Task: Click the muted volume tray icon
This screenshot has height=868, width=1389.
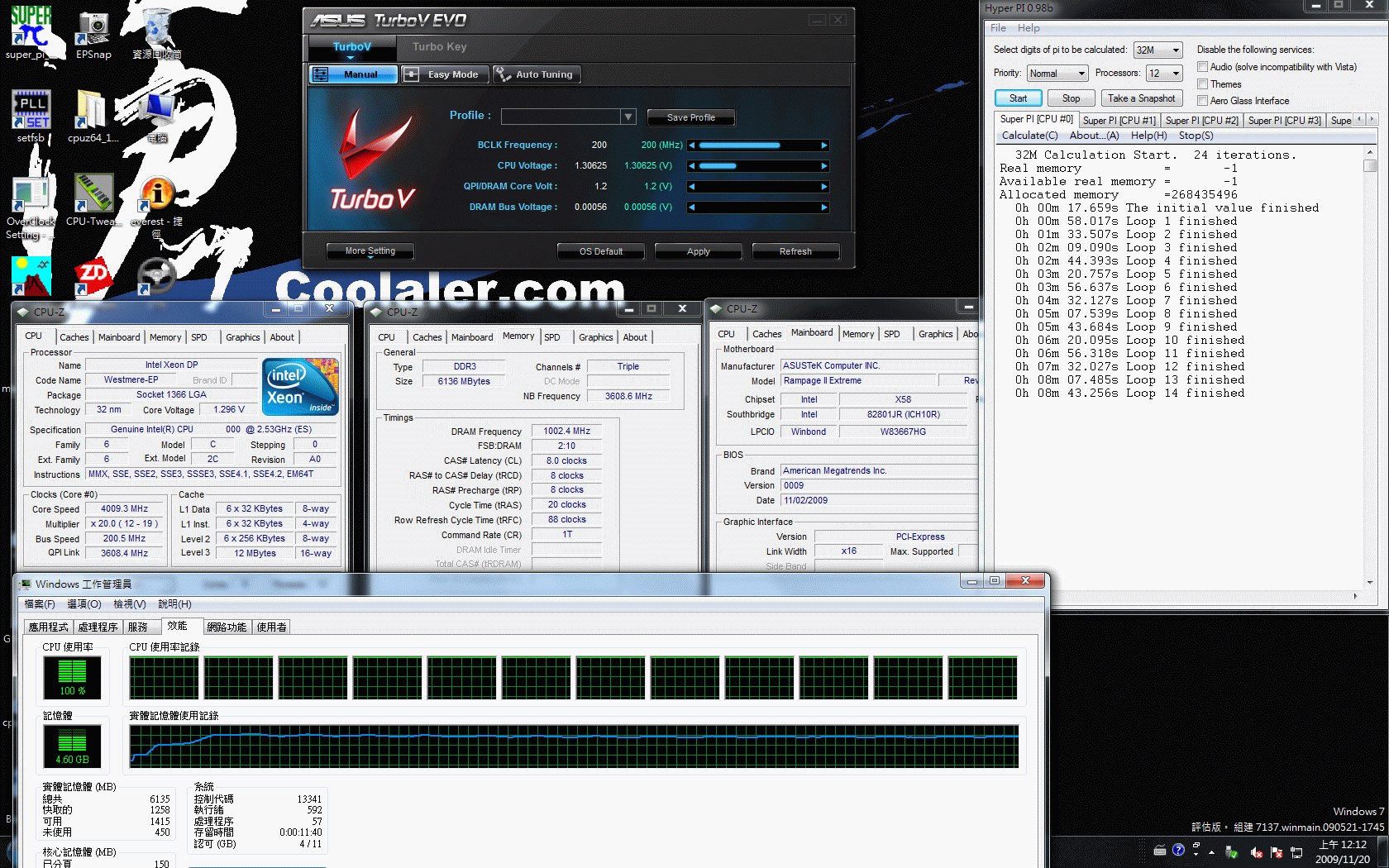Action: [x=1256, y=851]
